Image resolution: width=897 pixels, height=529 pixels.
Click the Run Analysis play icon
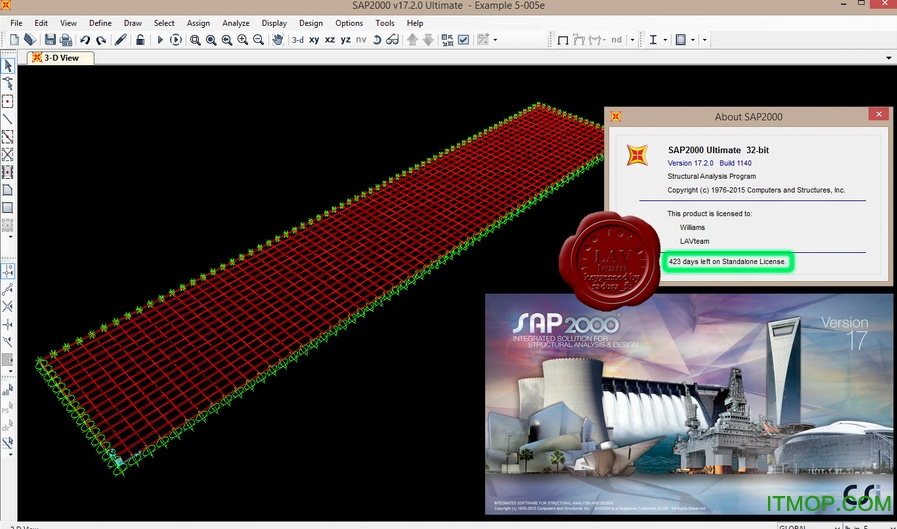point(160,40)
